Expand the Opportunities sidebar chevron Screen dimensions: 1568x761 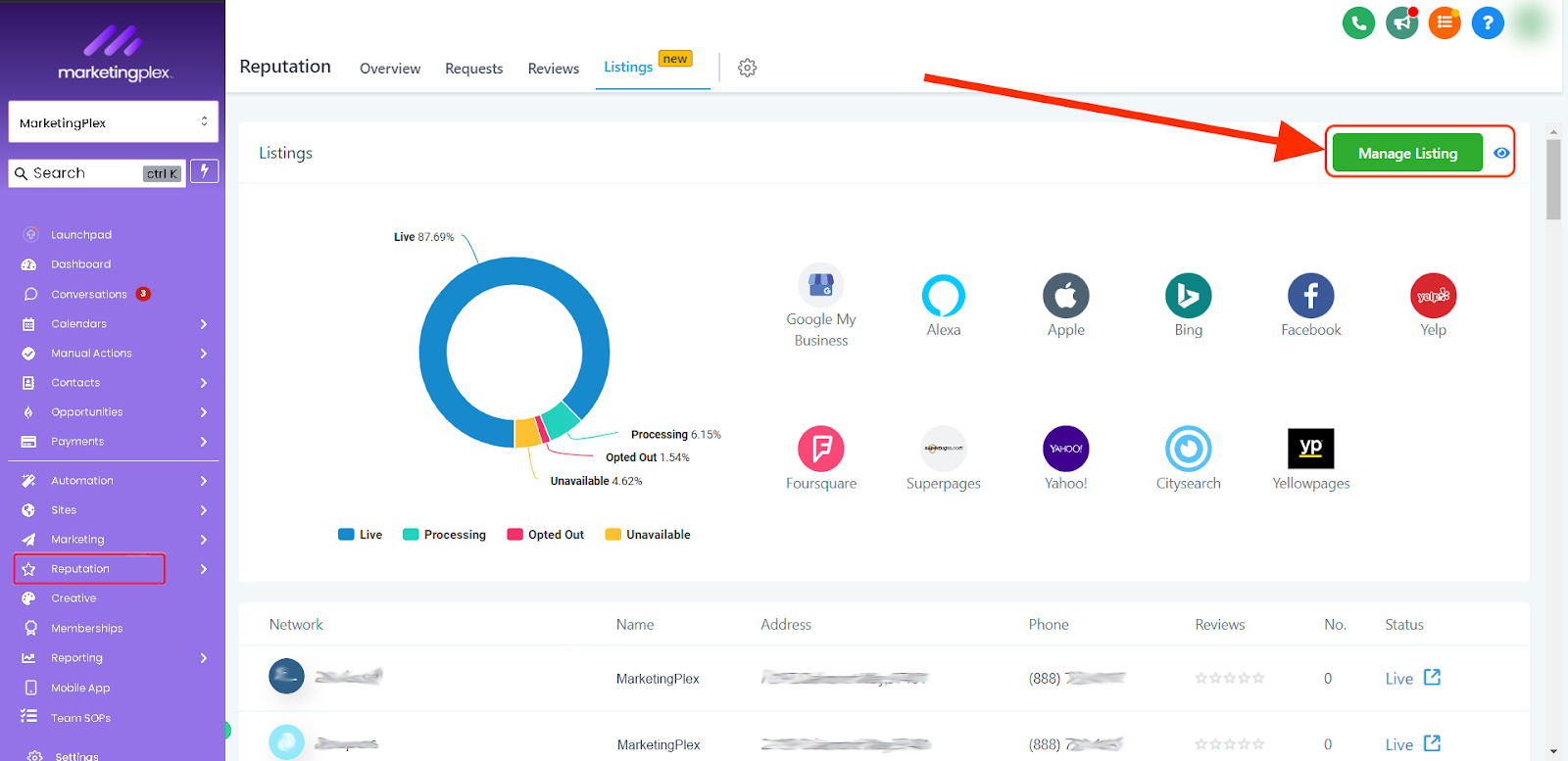point(204,412)
